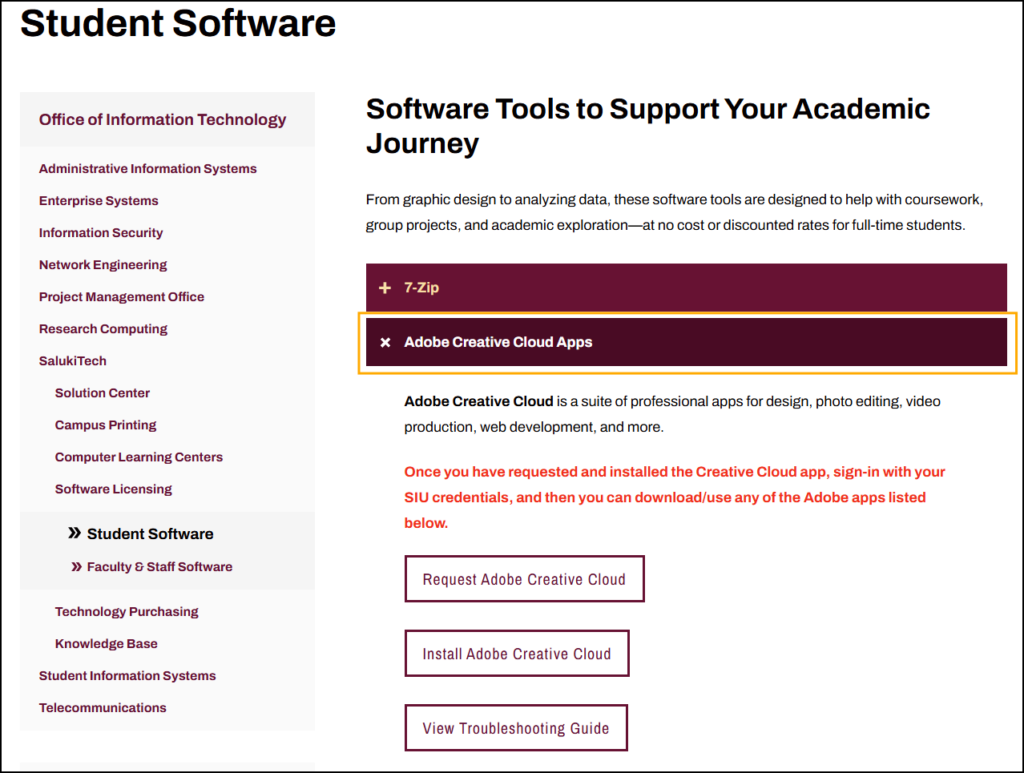Viewport: 1024px width, 773px height.
Task: Click the double chevron before Student Software
Action: 74,533
